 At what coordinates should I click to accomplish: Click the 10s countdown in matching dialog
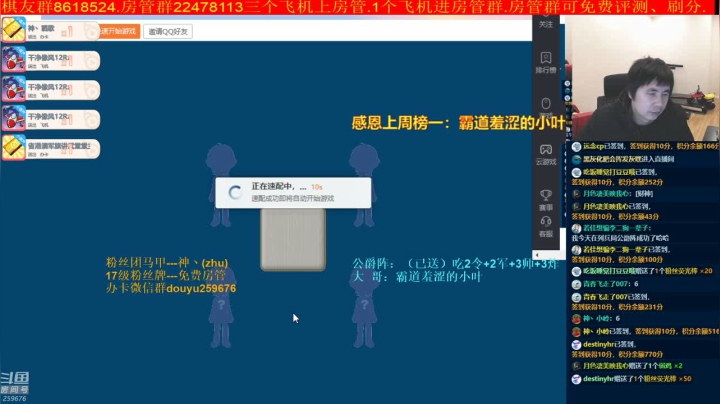tap(317, 187)
